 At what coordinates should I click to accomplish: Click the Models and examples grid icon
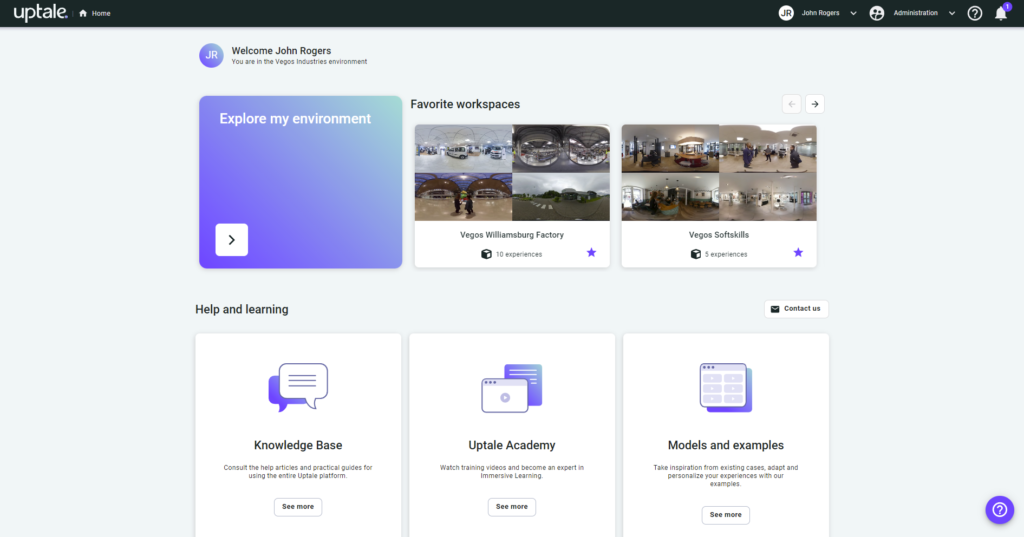coord(725,387)
